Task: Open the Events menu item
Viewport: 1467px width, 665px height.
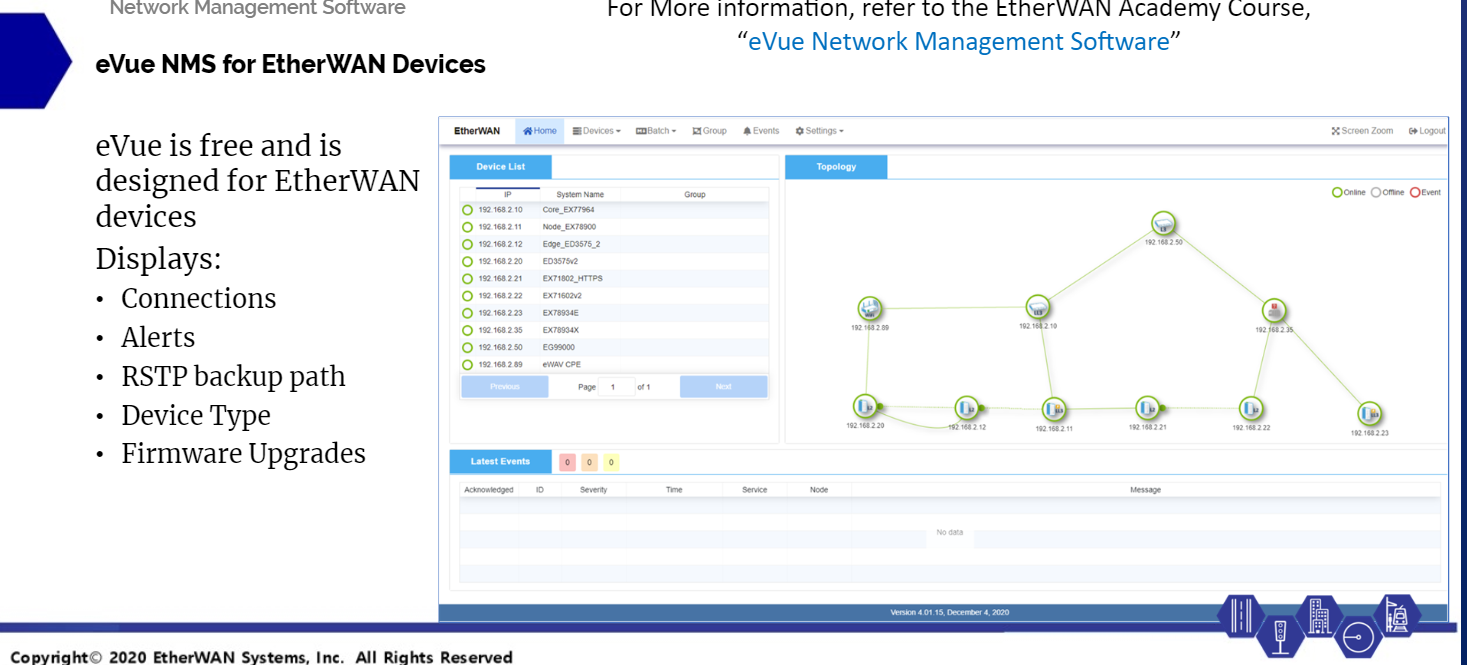Action: tap(761, 131)
